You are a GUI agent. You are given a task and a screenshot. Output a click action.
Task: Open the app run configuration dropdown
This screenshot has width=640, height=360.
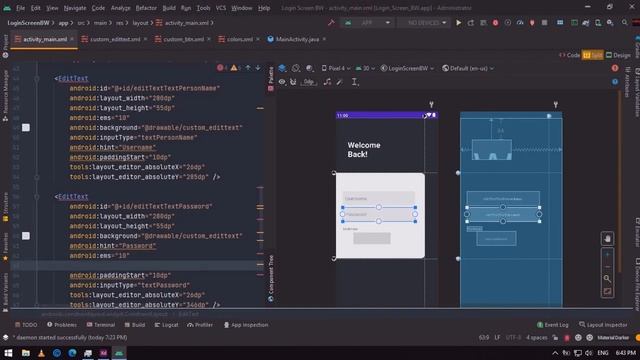pos(367,23)
